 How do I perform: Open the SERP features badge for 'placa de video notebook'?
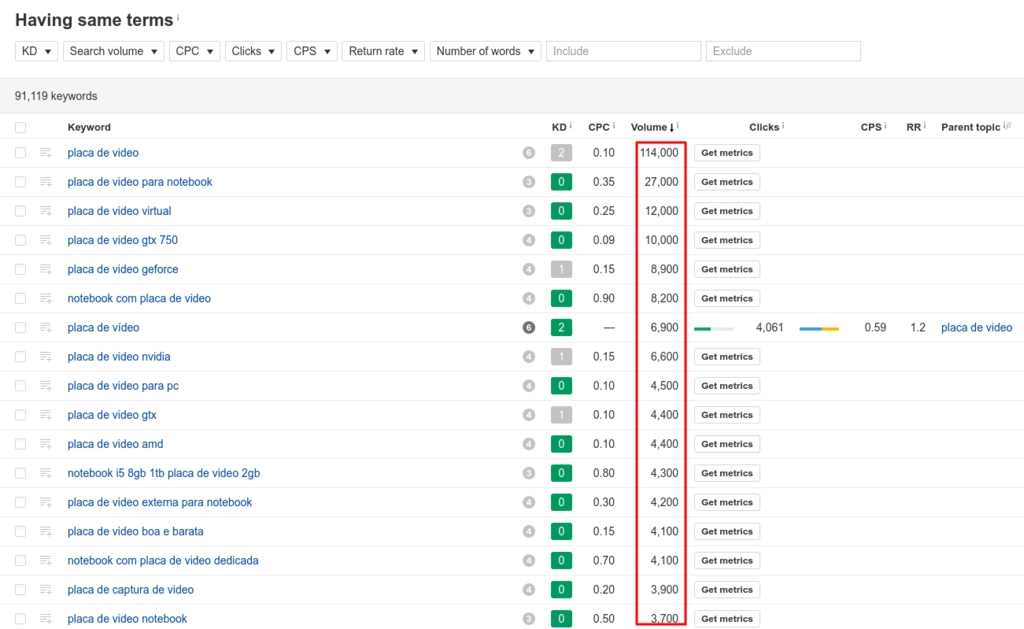(529, 619)
